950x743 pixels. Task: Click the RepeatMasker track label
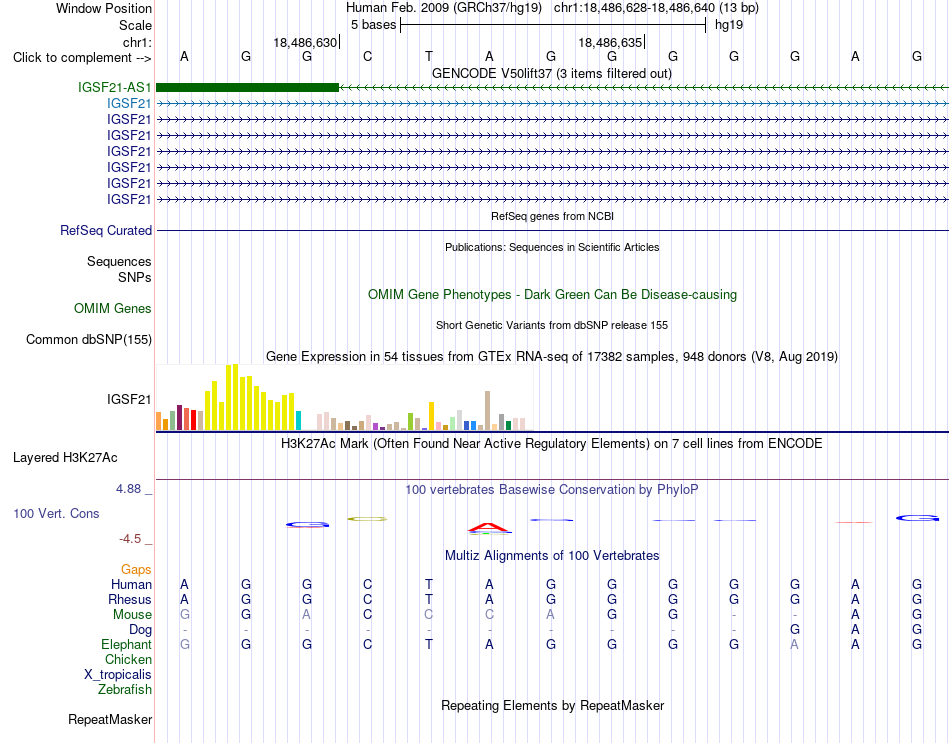(110, 719)
